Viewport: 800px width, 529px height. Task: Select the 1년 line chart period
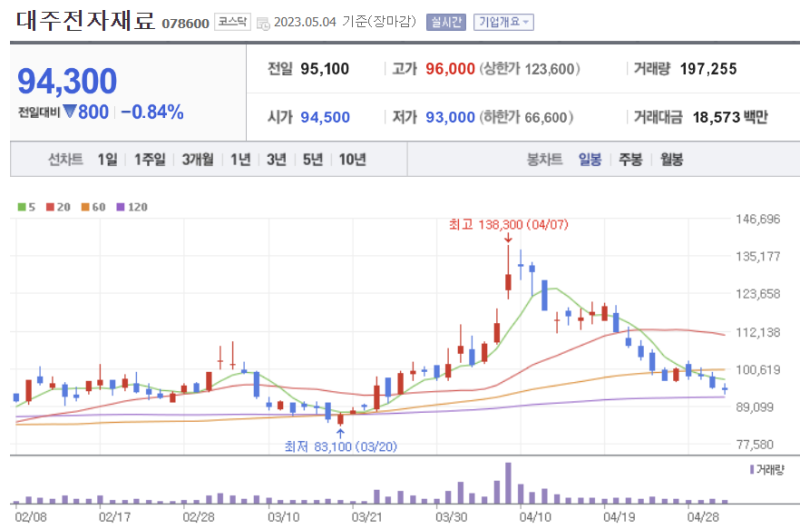pos(240,160)
